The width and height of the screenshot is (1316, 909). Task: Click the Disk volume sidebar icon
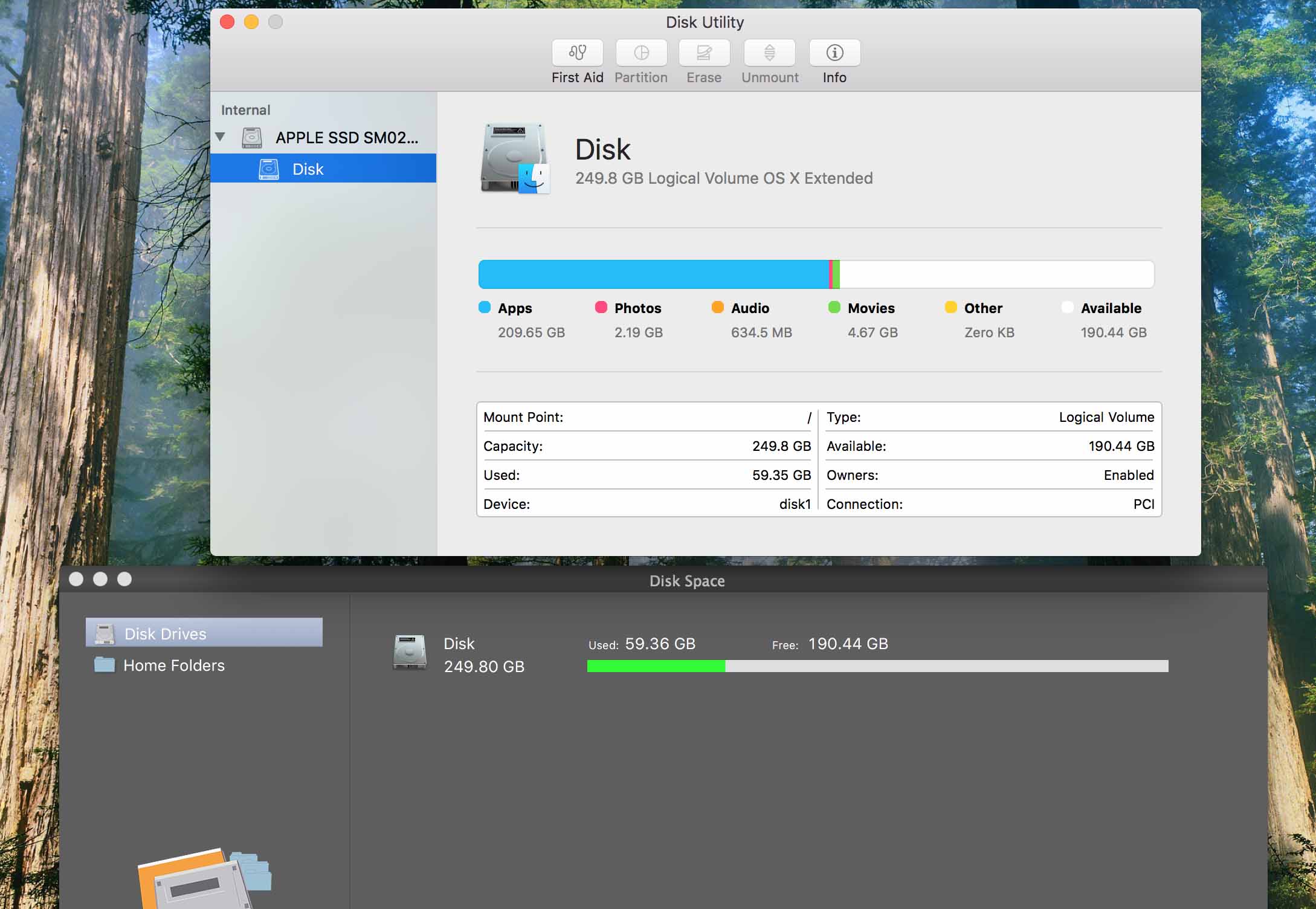tap(269, 169)
